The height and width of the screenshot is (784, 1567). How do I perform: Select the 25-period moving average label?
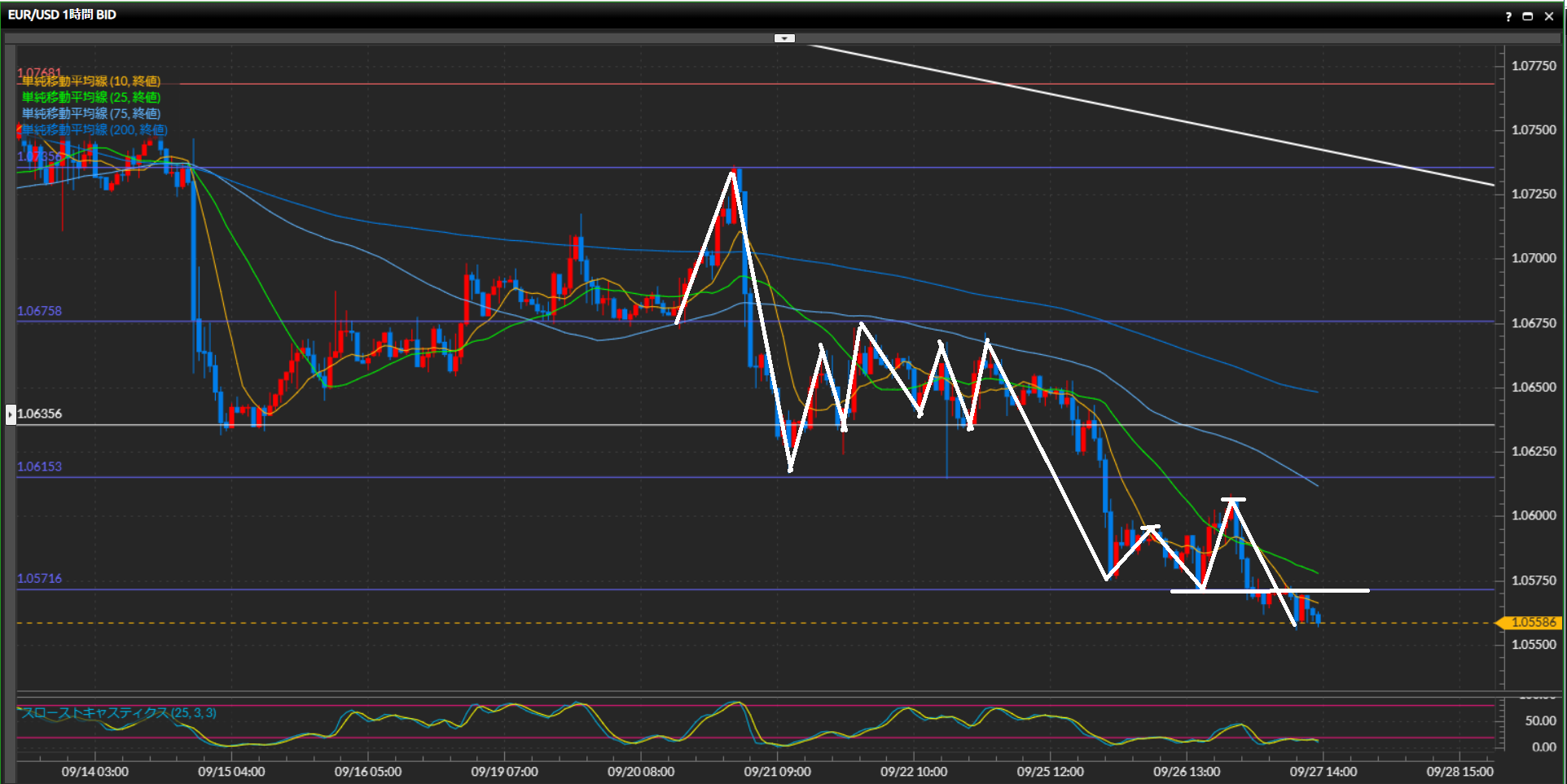90,98
